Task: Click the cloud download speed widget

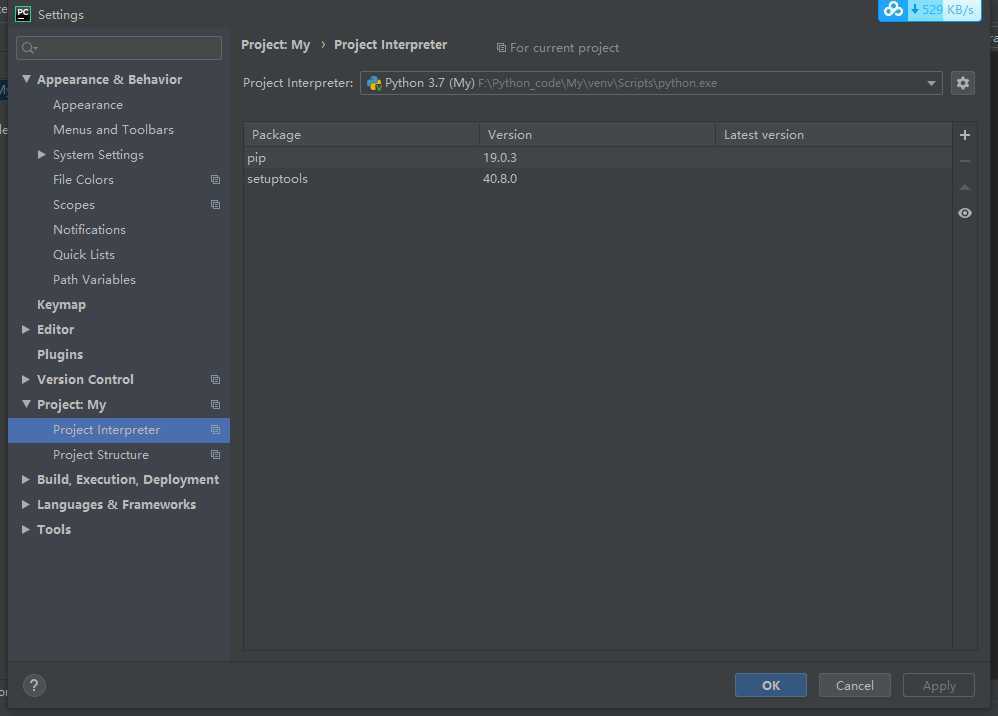Action: tap(929, 10)
